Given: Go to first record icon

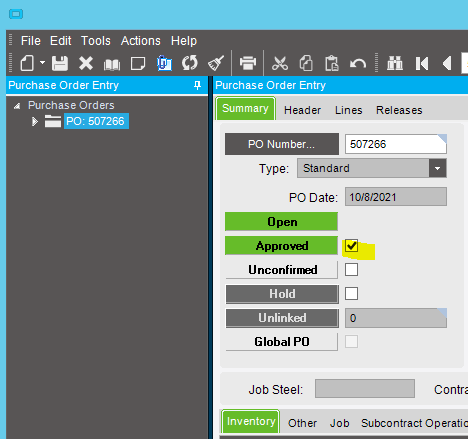Looking at the screenshot, I should 421,63.
